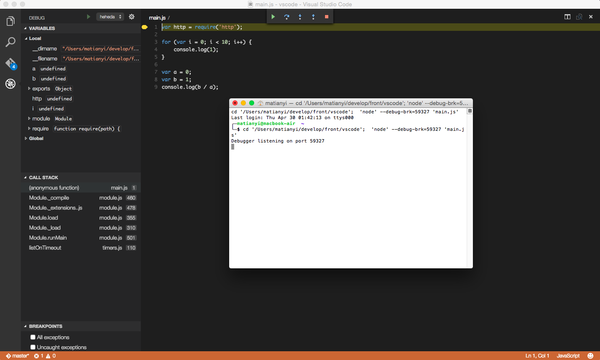Click the breakpoint marker on line 1
The height and width of the screenshot is (360, 600).
[145, 27]
